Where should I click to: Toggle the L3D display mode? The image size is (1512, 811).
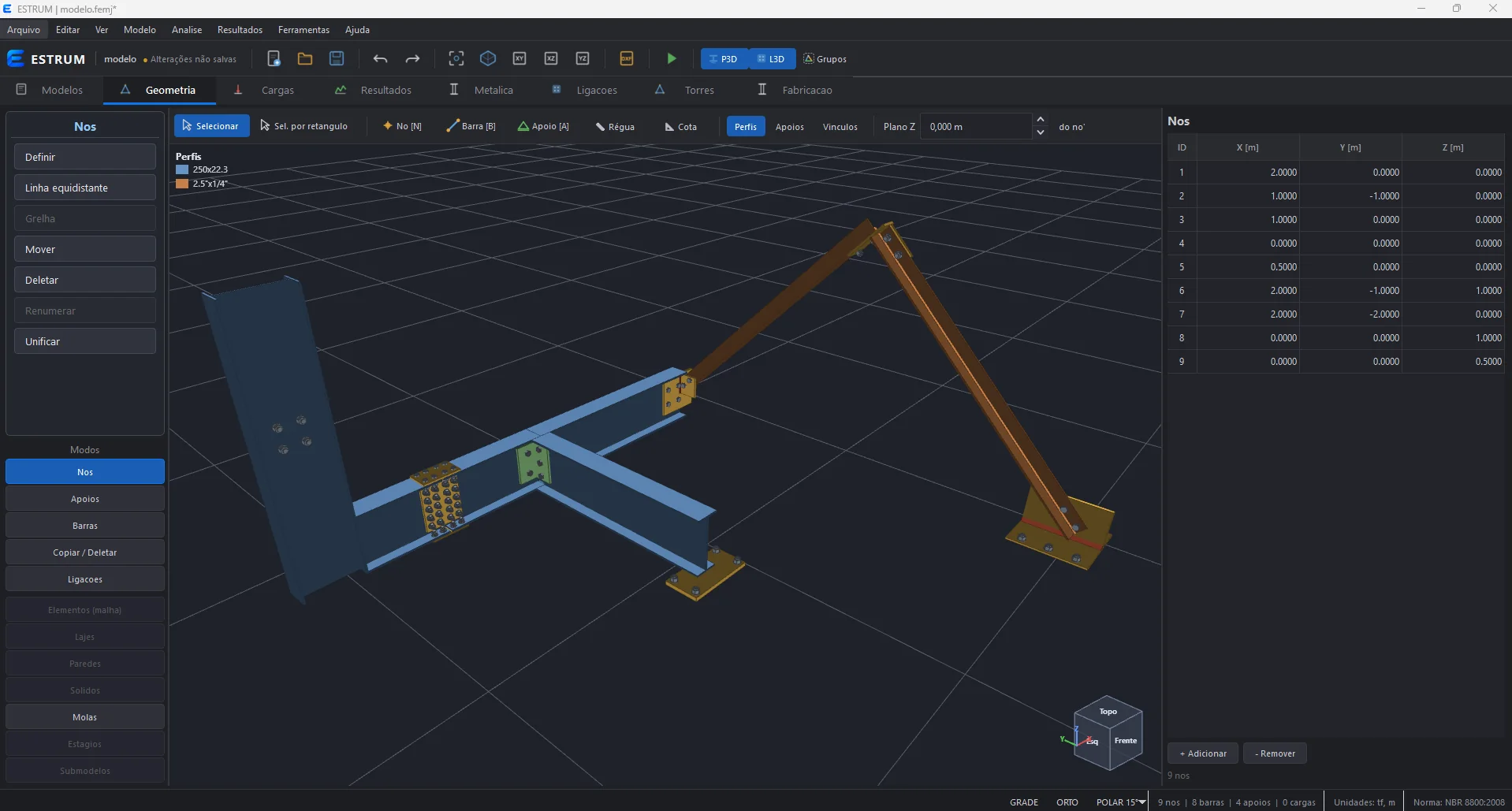(772, 59)
